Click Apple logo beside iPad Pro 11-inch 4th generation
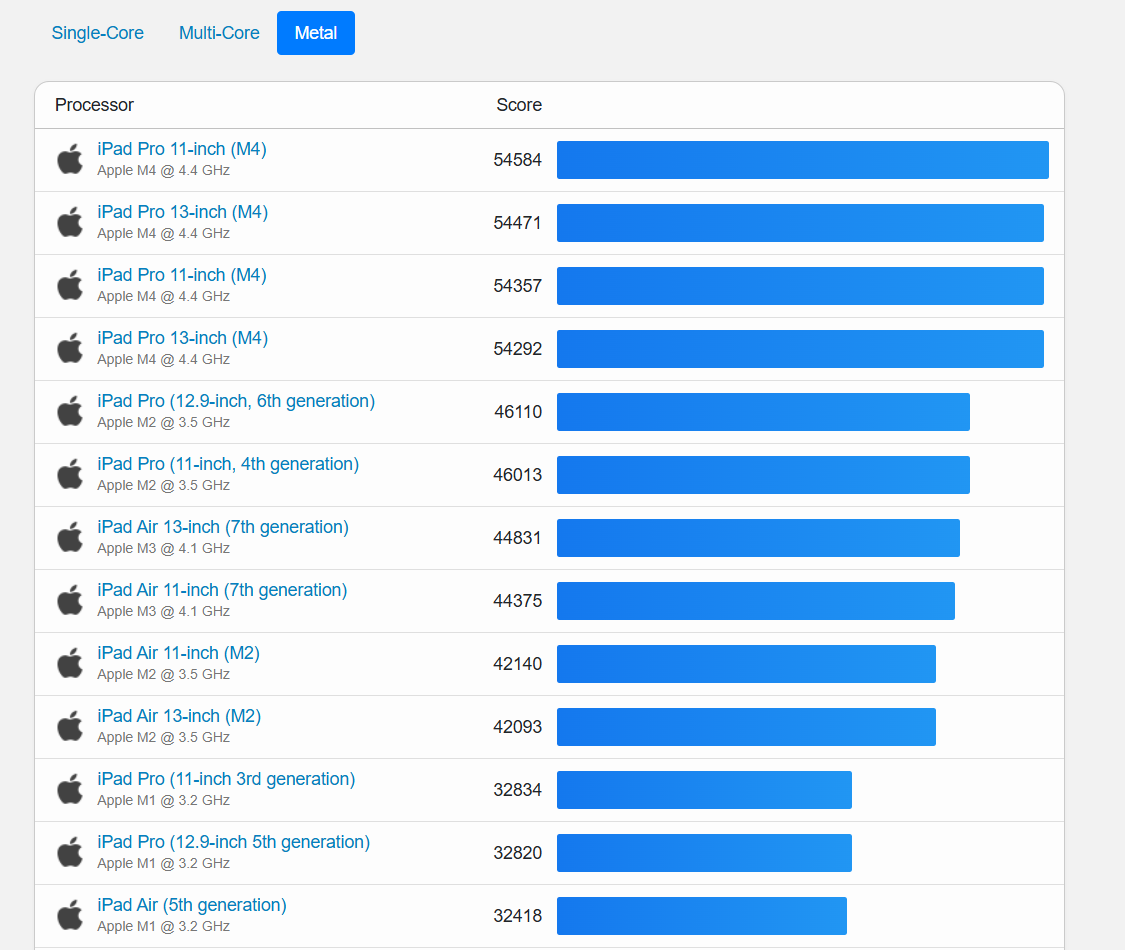The width and height of the screenshot is (1125, 950). click(x=70, y=474)
